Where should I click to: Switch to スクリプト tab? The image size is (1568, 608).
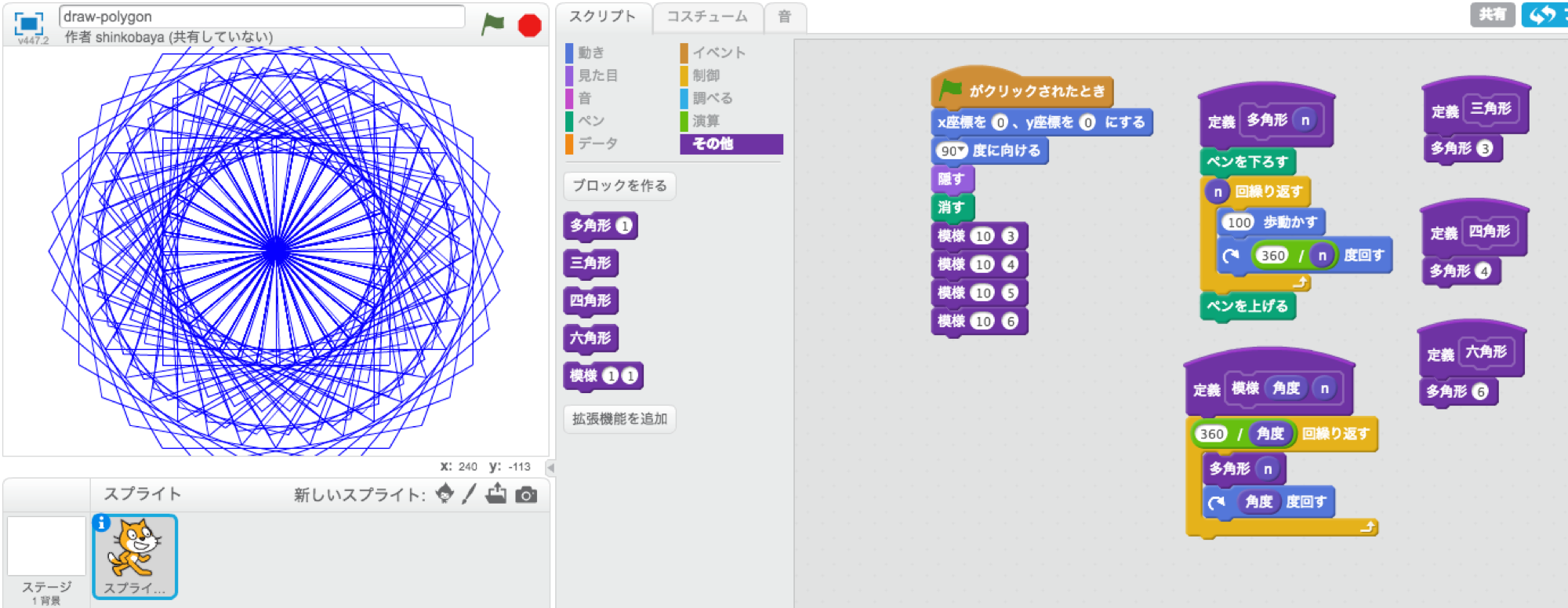point(603,16)
